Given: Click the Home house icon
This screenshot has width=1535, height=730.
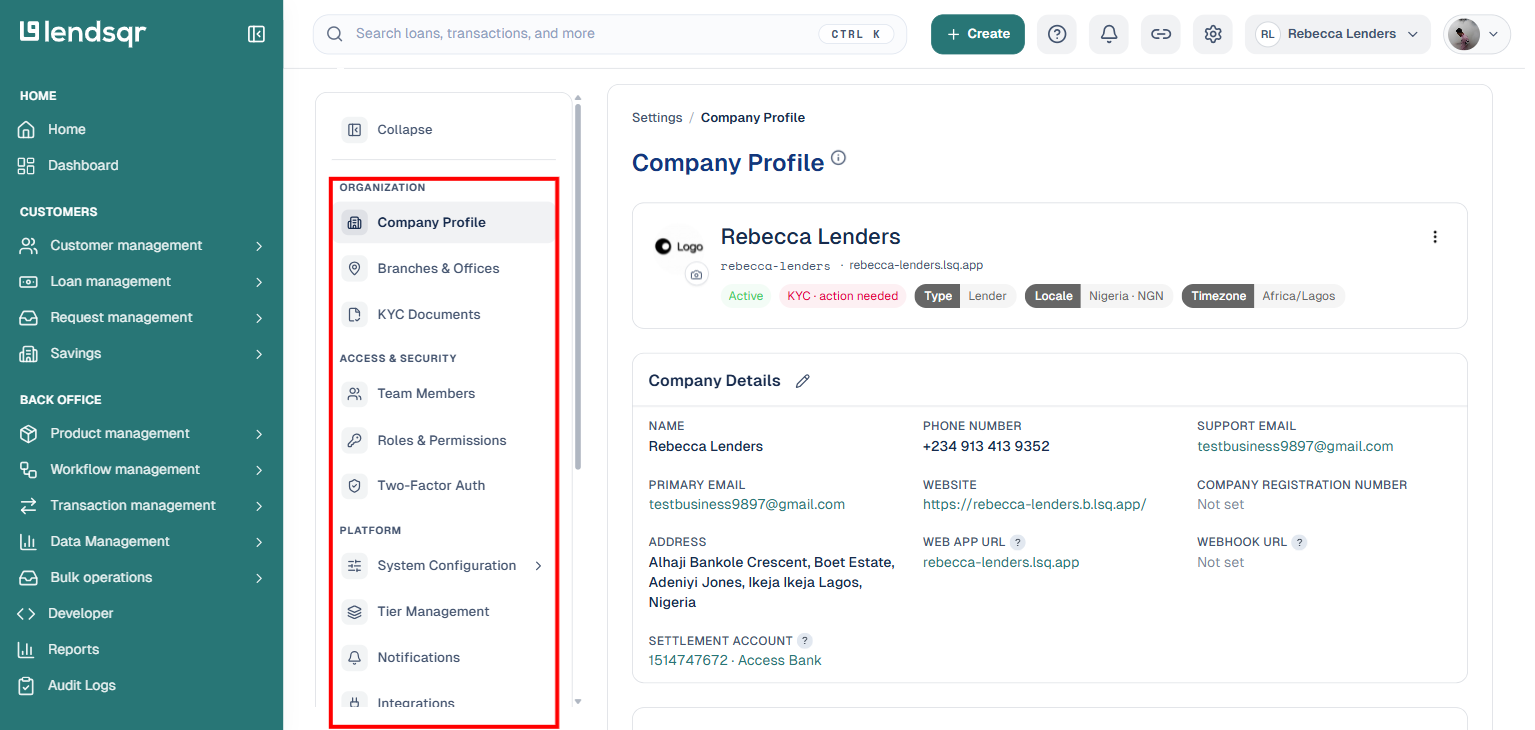Looking at the screenshot, I should pyautogui.click(x=27, y=129).
